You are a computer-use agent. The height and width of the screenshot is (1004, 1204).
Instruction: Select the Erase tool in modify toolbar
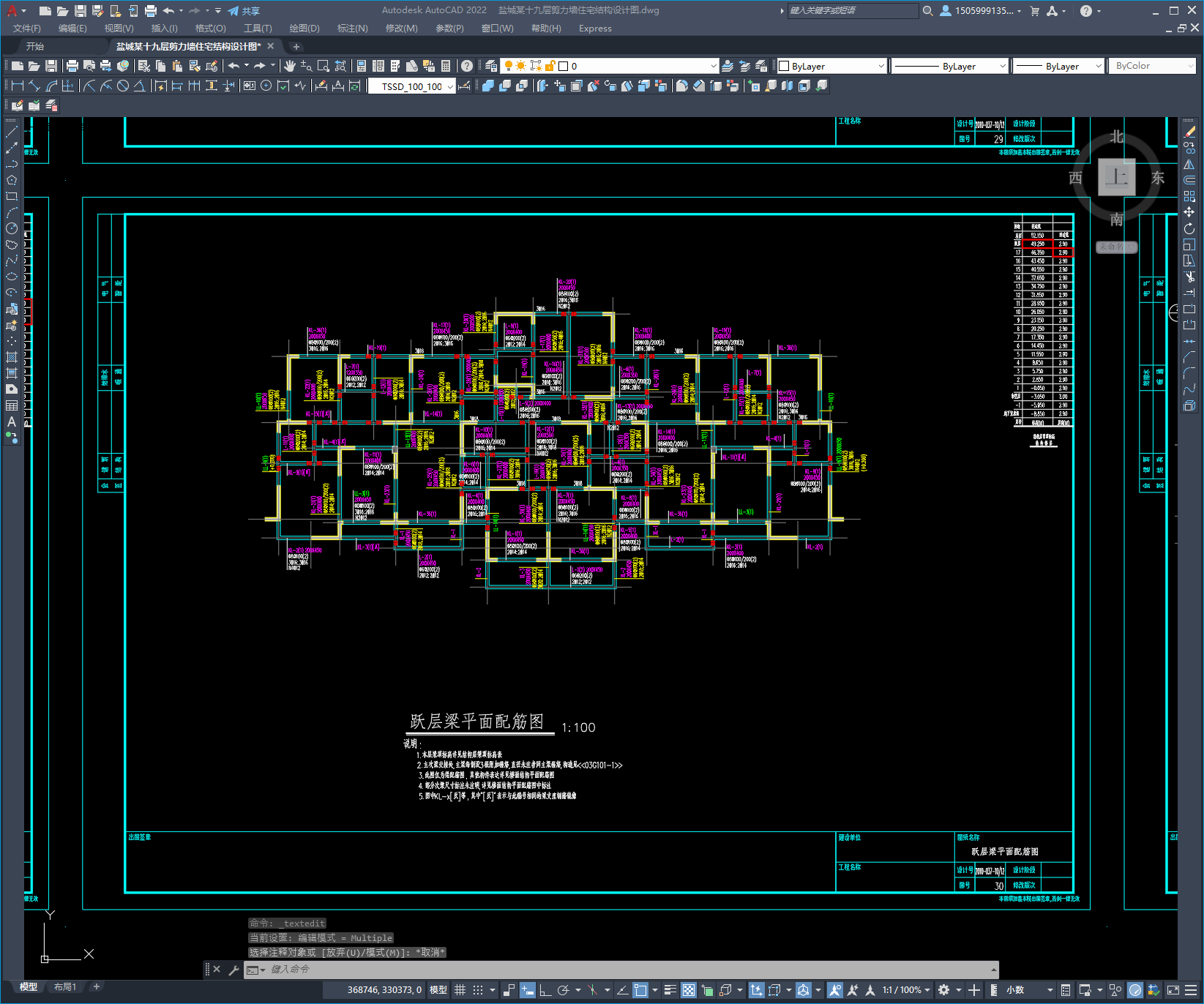pos(1189,132)
